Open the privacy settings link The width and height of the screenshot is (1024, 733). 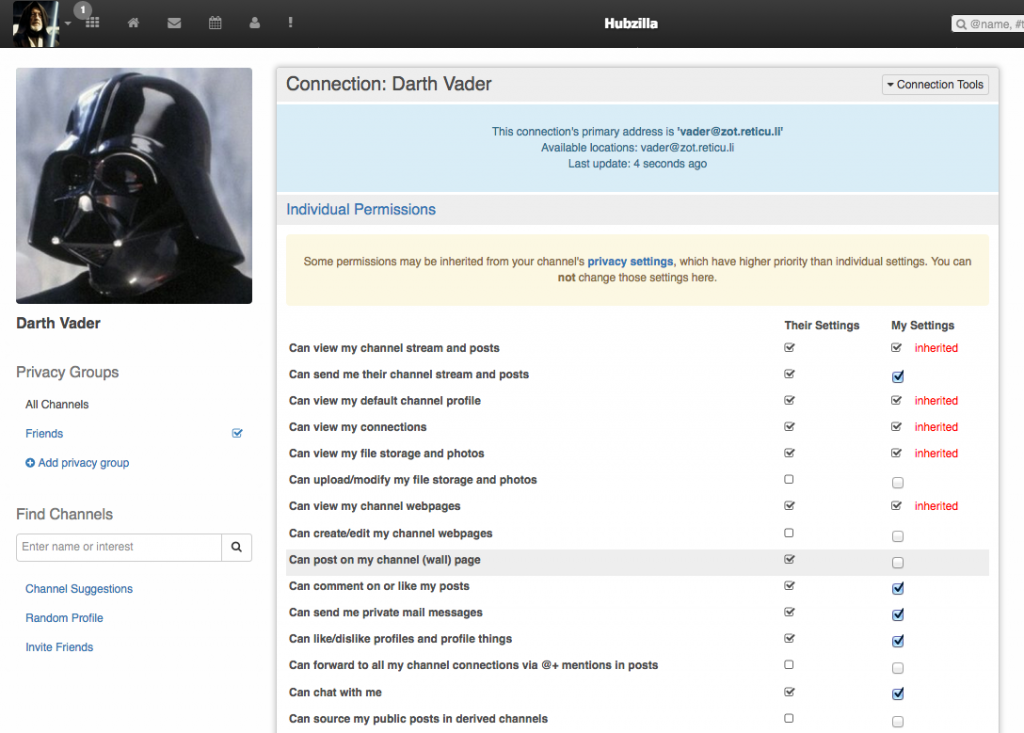point(630,262)
